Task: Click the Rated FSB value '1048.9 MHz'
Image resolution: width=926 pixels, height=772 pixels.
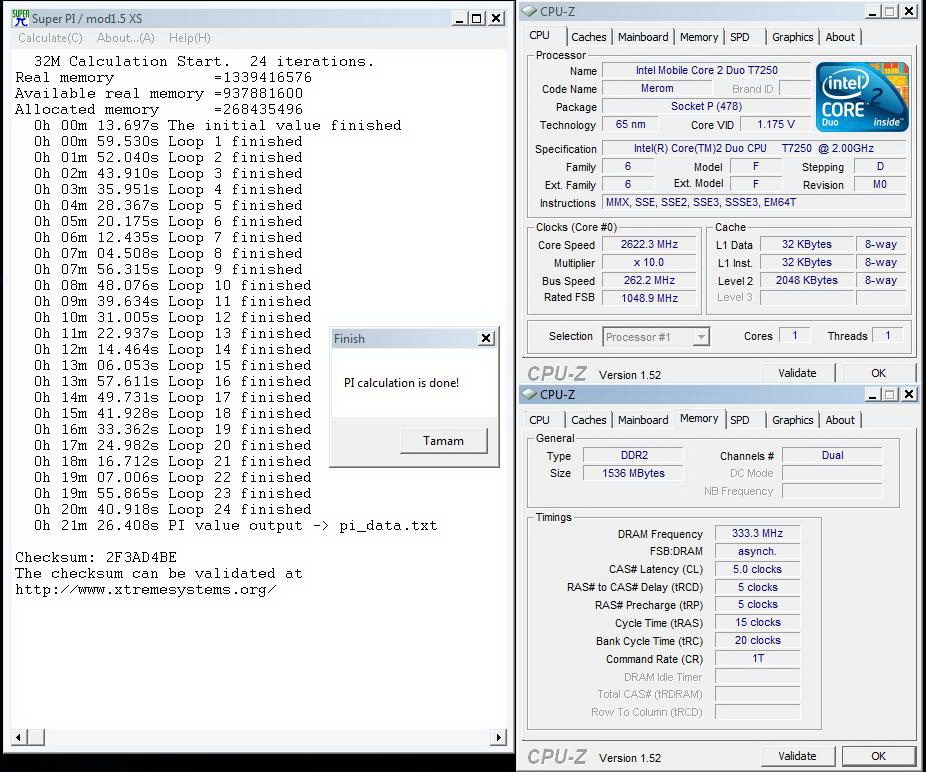Action: point(649,298)
